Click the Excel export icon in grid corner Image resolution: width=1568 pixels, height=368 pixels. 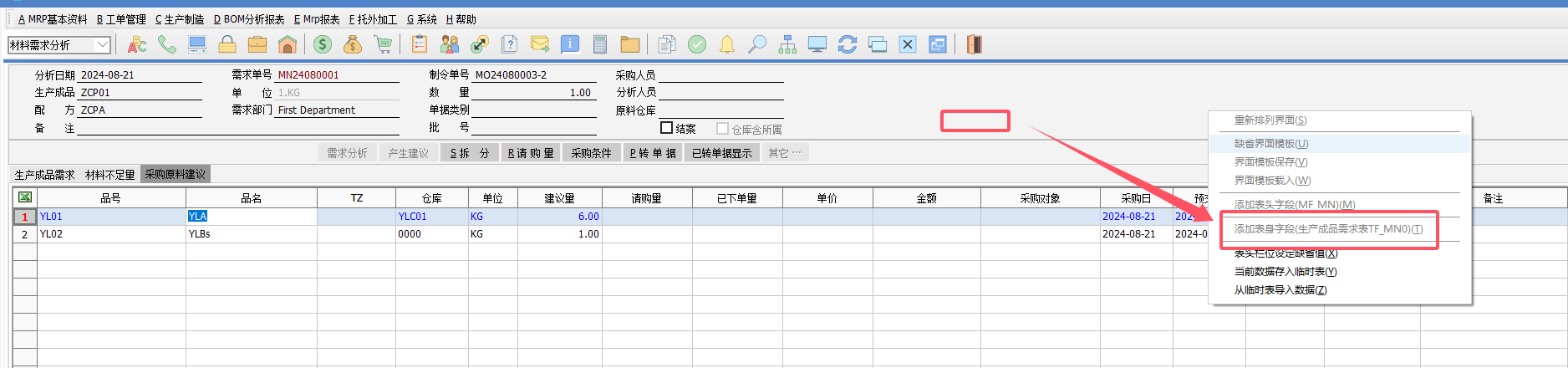coord(25,197)
